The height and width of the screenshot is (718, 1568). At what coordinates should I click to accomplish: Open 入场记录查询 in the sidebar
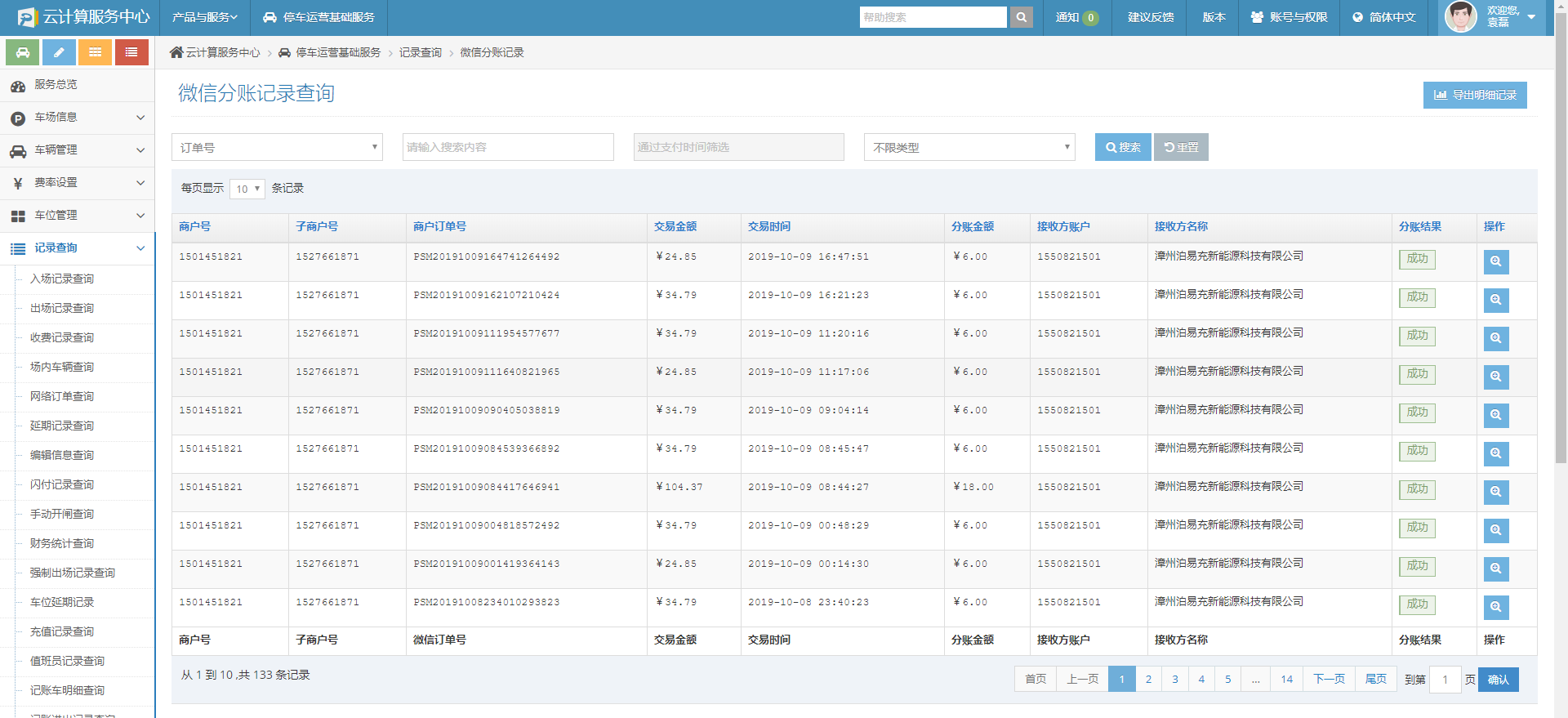coord(62,279)
